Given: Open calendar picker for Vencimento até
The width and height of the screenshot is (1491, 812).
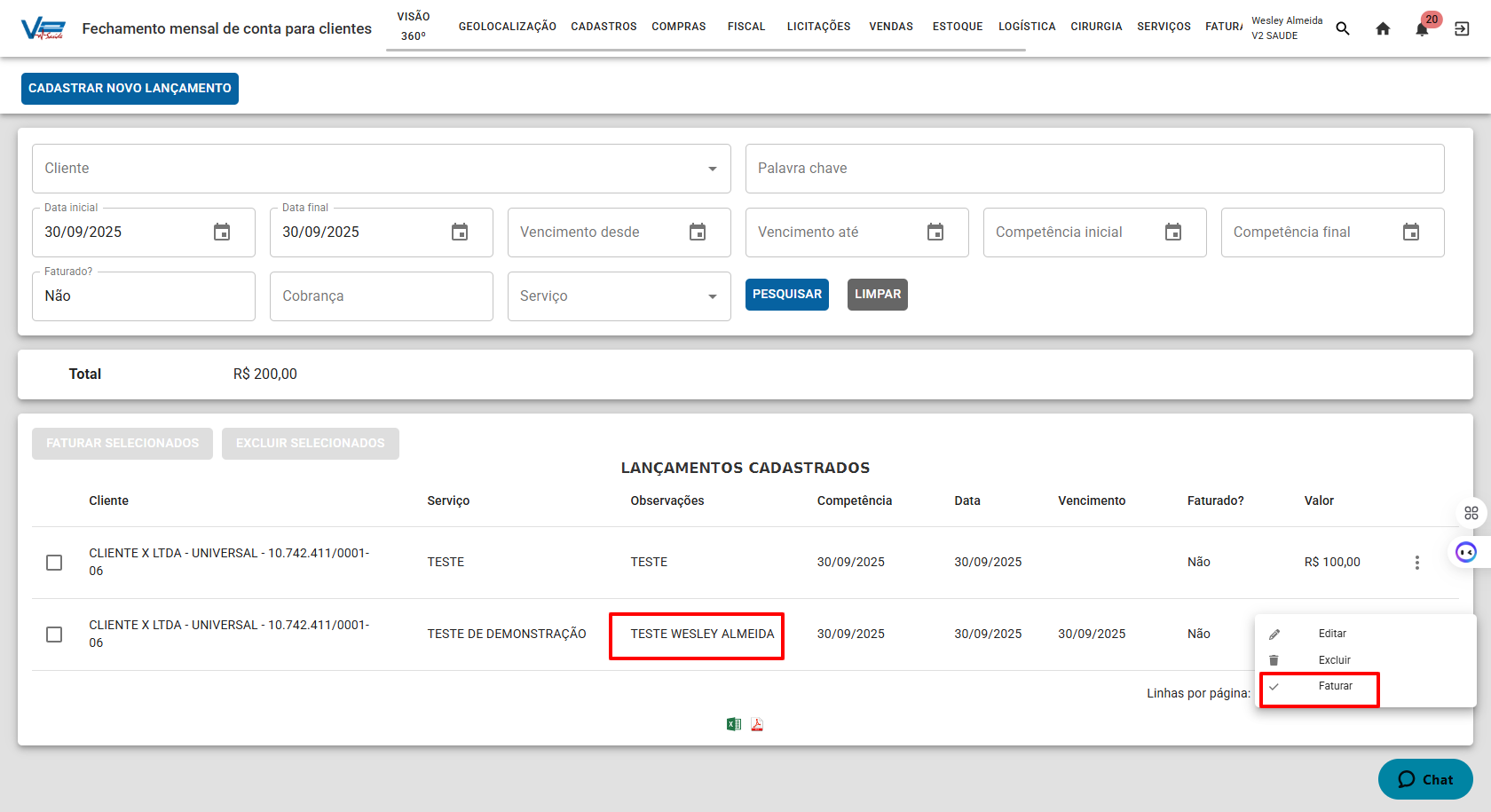Looking at the screenshot, I should [935, 233].
